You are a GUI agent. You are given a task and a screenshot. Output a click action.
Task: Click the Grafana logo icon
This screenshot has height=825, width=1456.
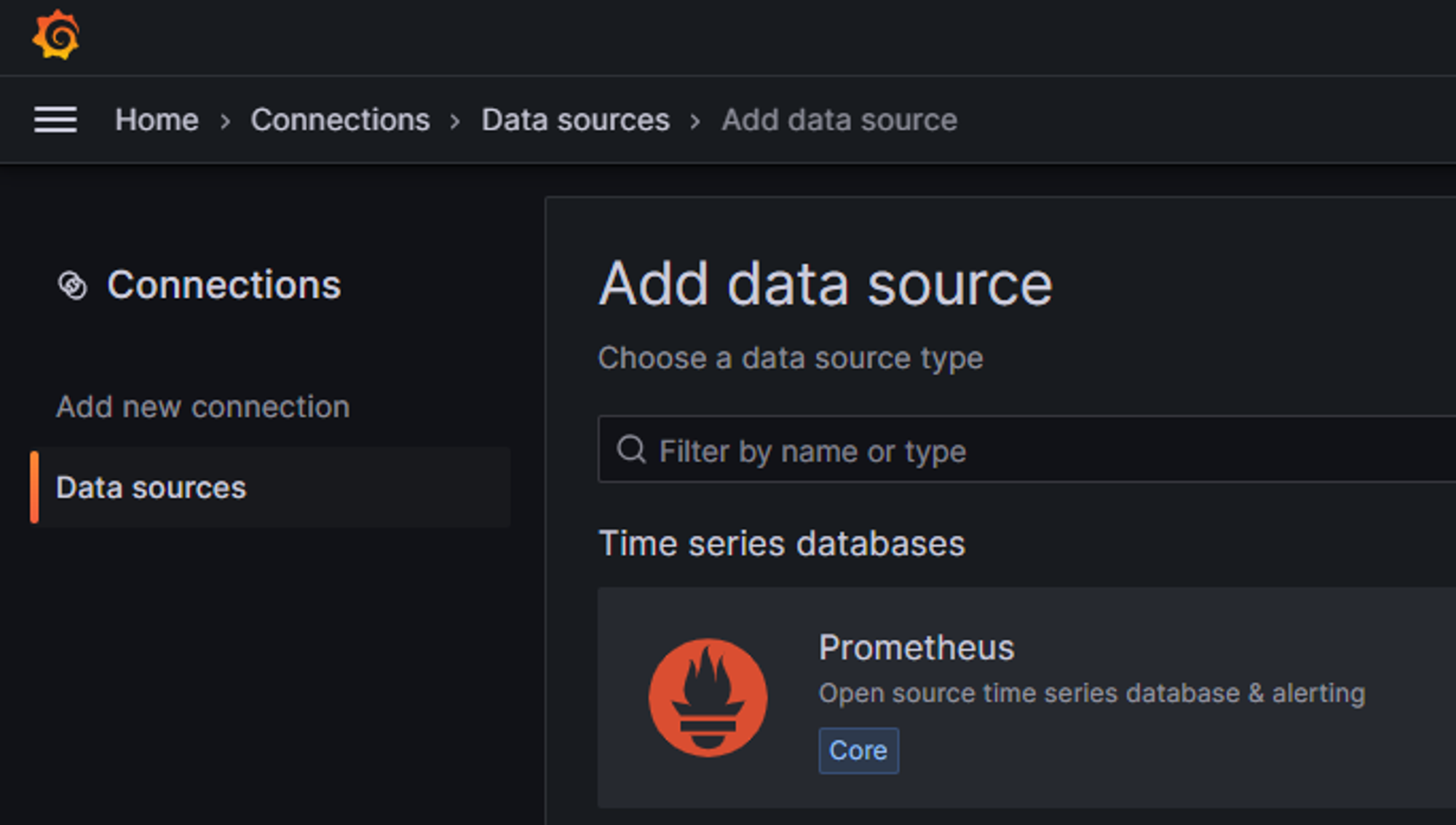[x=56, y=35]
